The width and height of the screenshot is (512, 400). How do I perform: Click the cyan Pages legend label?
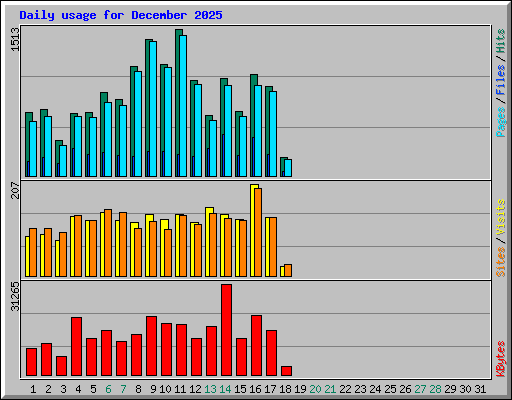pyautogui.click(x=501, y=122)
